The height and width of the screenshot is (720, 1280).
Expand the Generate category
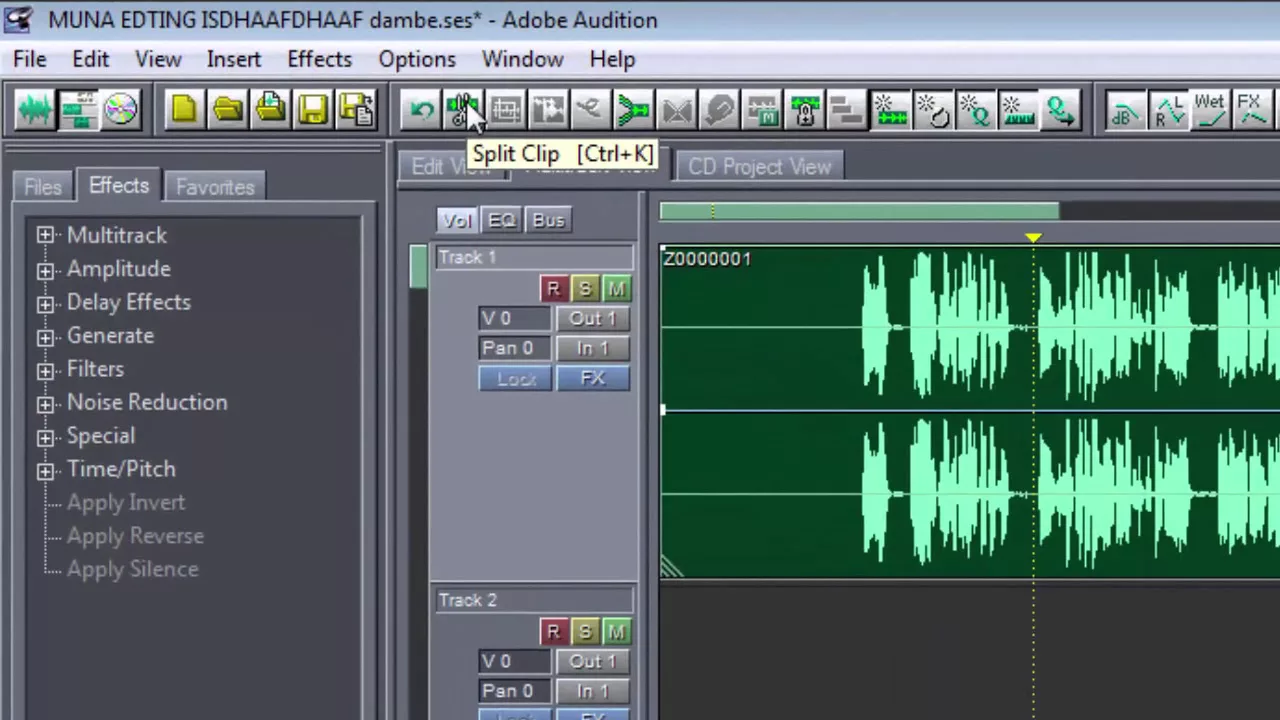(45, 337)
